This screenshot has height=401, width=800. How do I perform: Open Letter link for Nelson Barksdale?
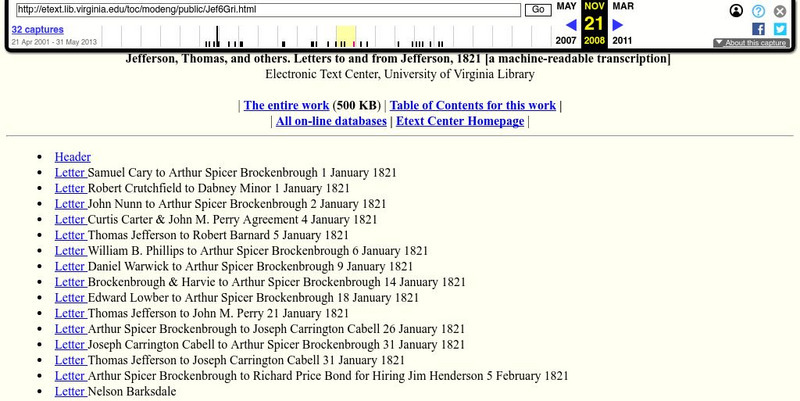point(71,391)
